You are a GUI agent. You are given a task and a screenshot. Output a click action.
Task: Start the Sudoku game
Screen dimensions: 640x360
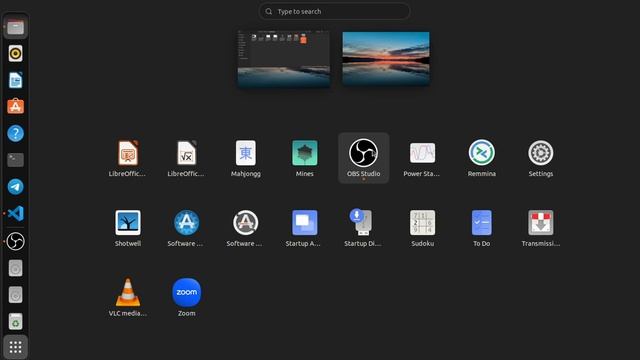coord(422,228)
